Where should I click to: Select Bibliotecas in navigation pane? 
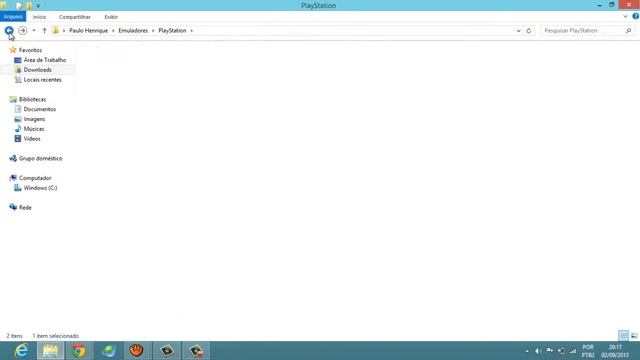[x=32, y=99]
